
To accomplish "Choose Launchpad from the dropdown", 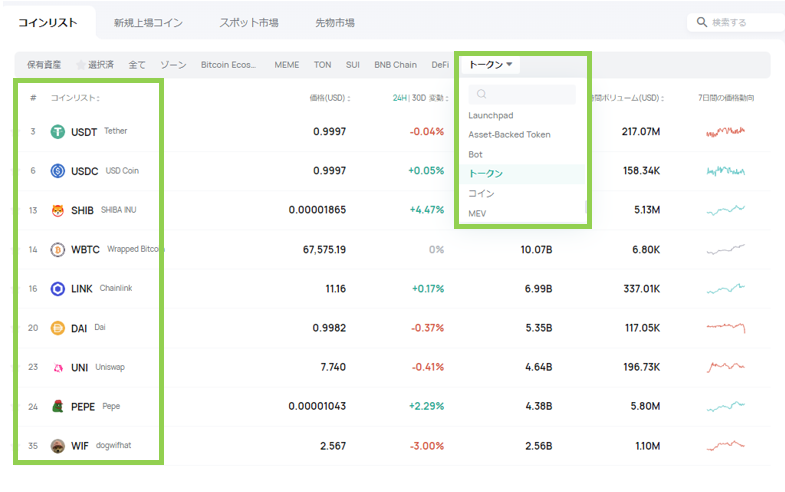I will point(491,115).
